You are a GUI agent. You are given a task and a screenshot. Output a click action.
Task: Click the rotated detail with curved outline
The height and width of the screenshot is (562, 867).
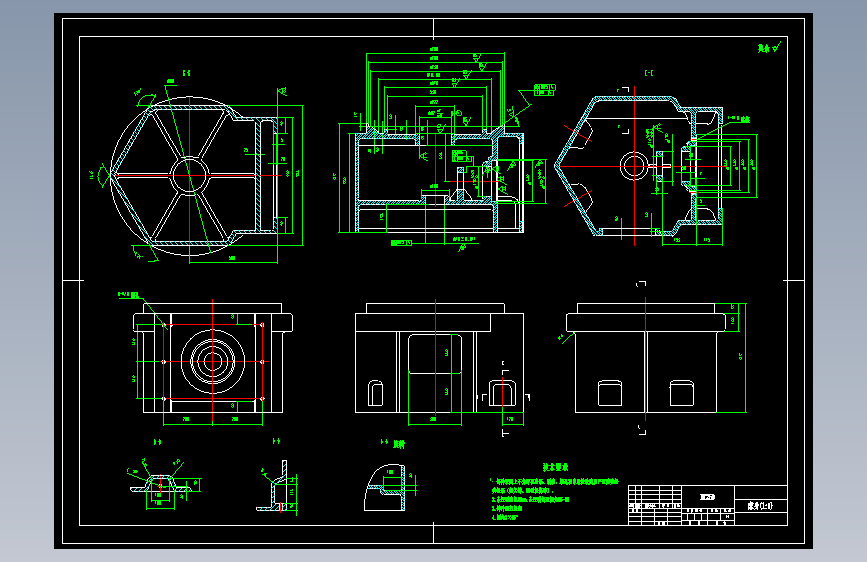point(385,488)
